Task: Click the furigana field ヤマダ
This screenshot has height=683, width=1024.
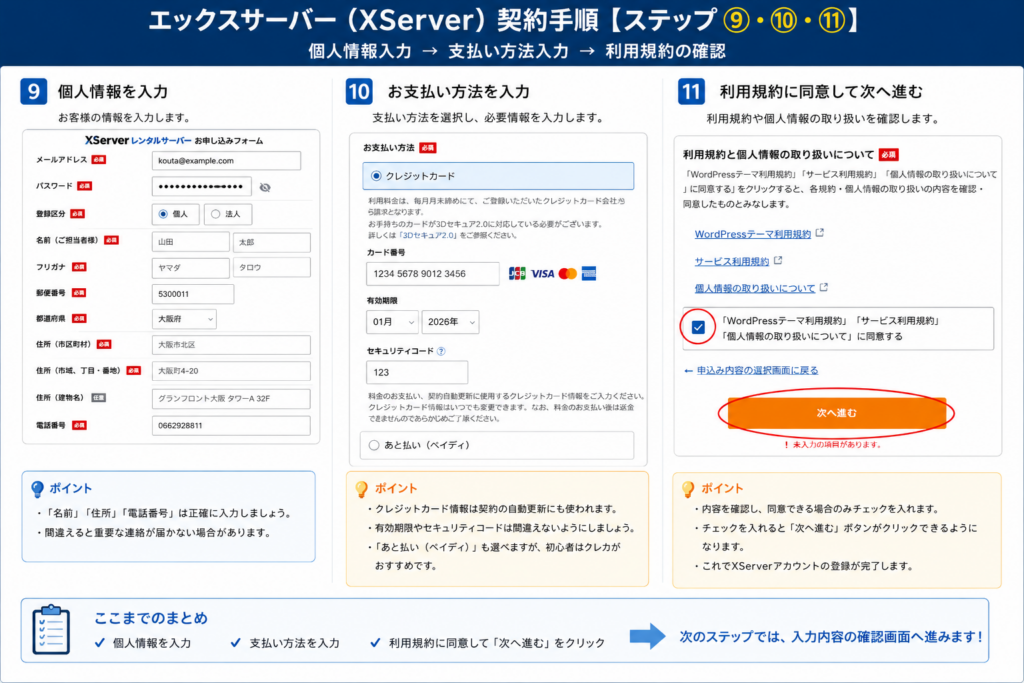Action: [x=191, y=267]
